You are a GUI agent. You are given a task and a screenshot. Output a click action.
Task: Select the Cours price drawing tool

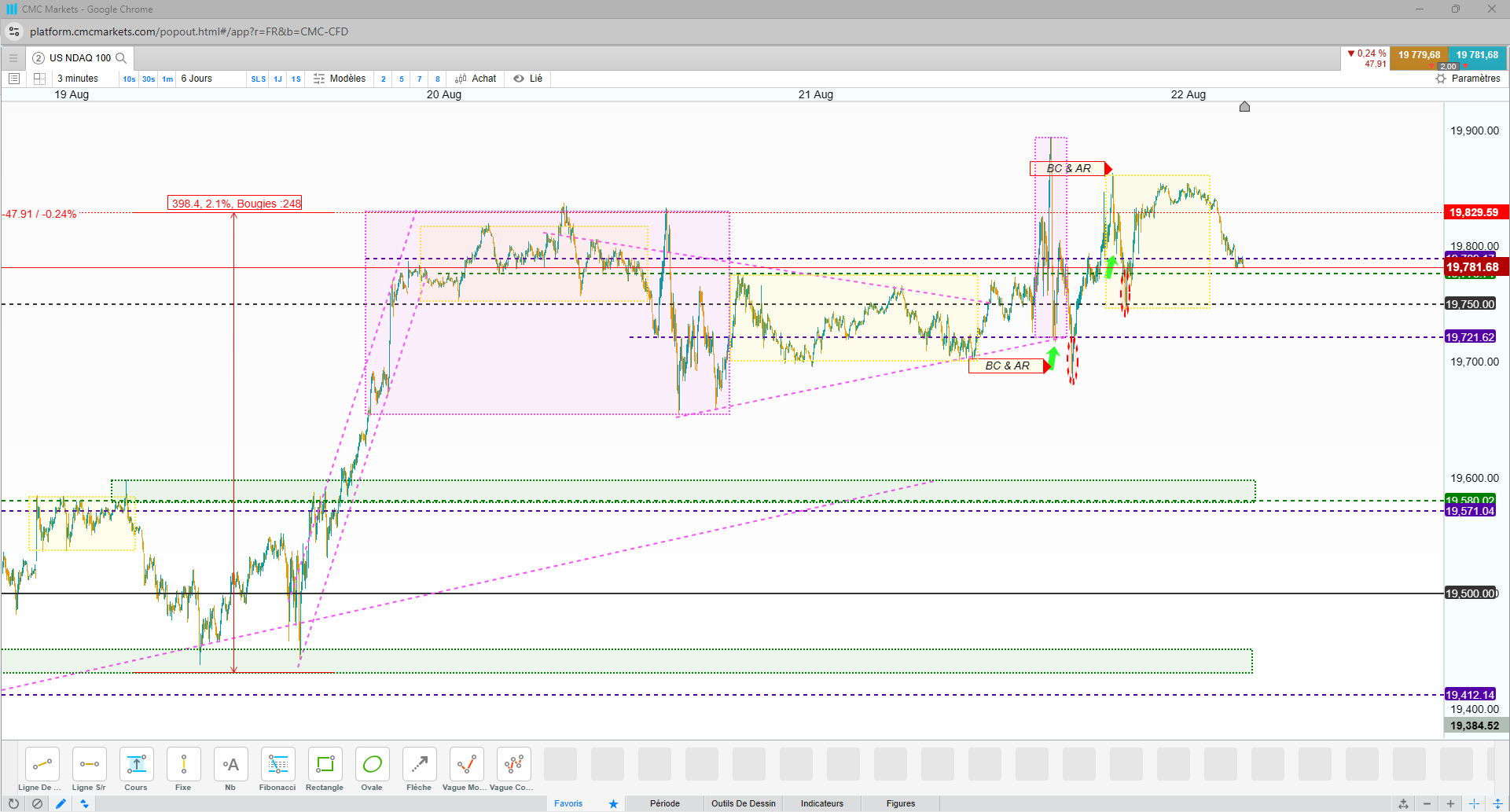point(137,764)
